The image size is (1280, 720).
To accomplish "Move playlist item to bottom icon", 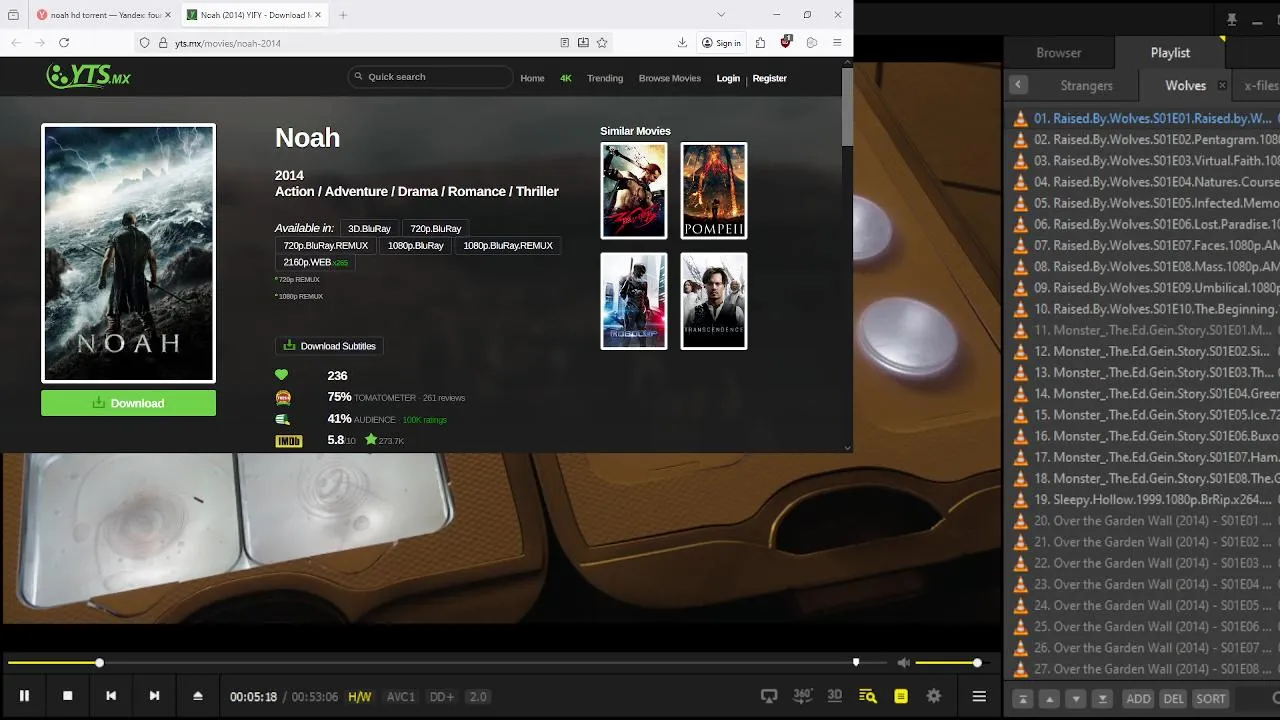I will point(1103,698).
